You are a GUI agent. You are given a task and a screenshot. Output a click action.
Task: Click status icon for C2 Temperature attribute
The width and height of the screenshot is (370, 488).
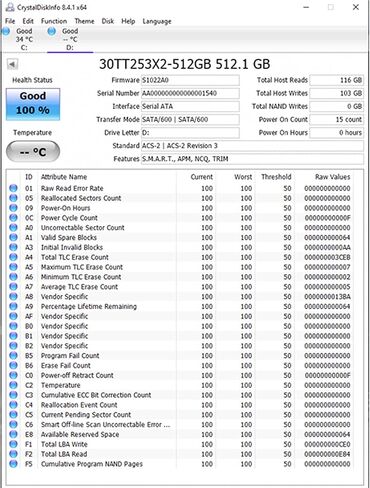(13, 385)
